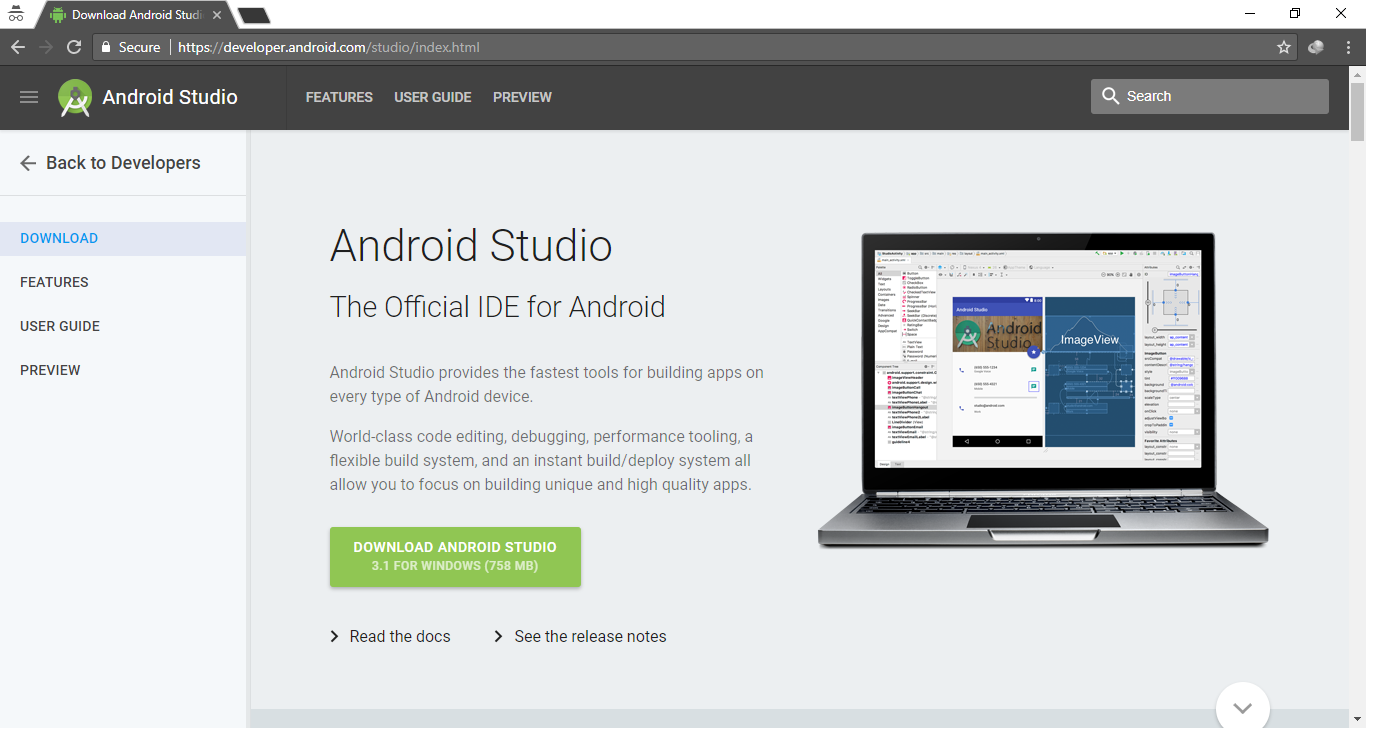Expand the See the release notes chevron
Screen dimensions: 1376x736
(497, 635)
